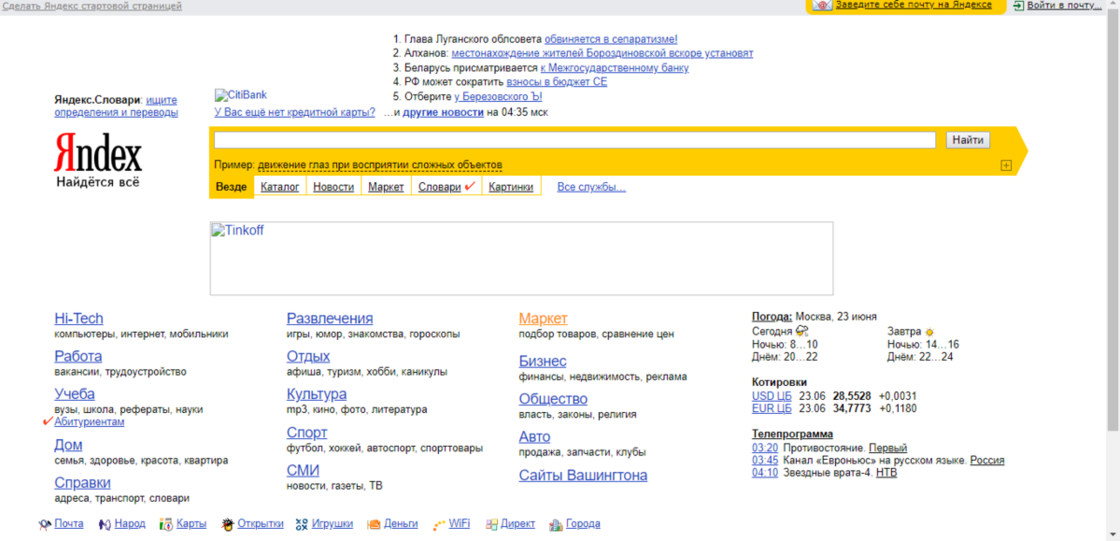This screenshot has height=541, width=1120.
Task: Open the Учеба category
Action: coord(74,394)
